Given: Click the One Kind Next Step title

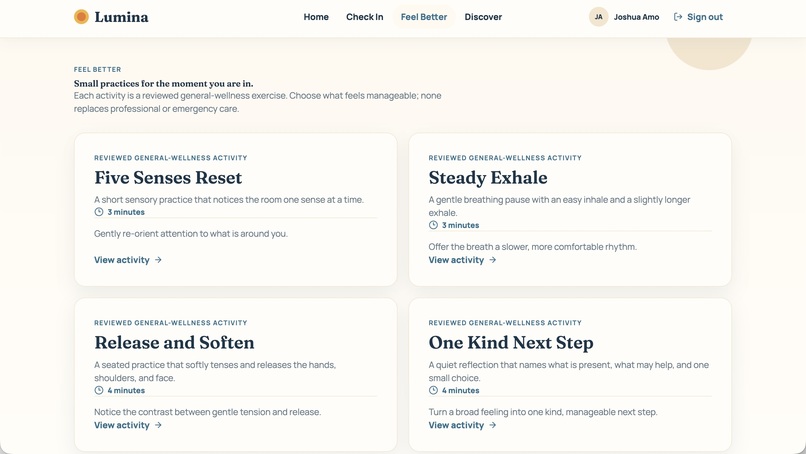Looking at the screenshot, I should click(x=511, y=342).
